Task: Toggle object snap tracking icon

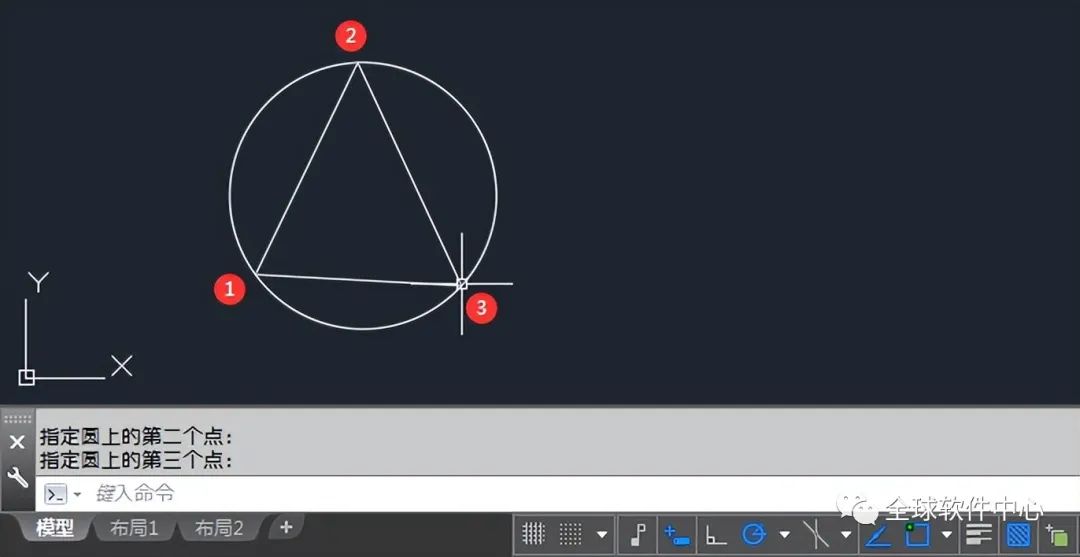Action: (x=878, y=534)
